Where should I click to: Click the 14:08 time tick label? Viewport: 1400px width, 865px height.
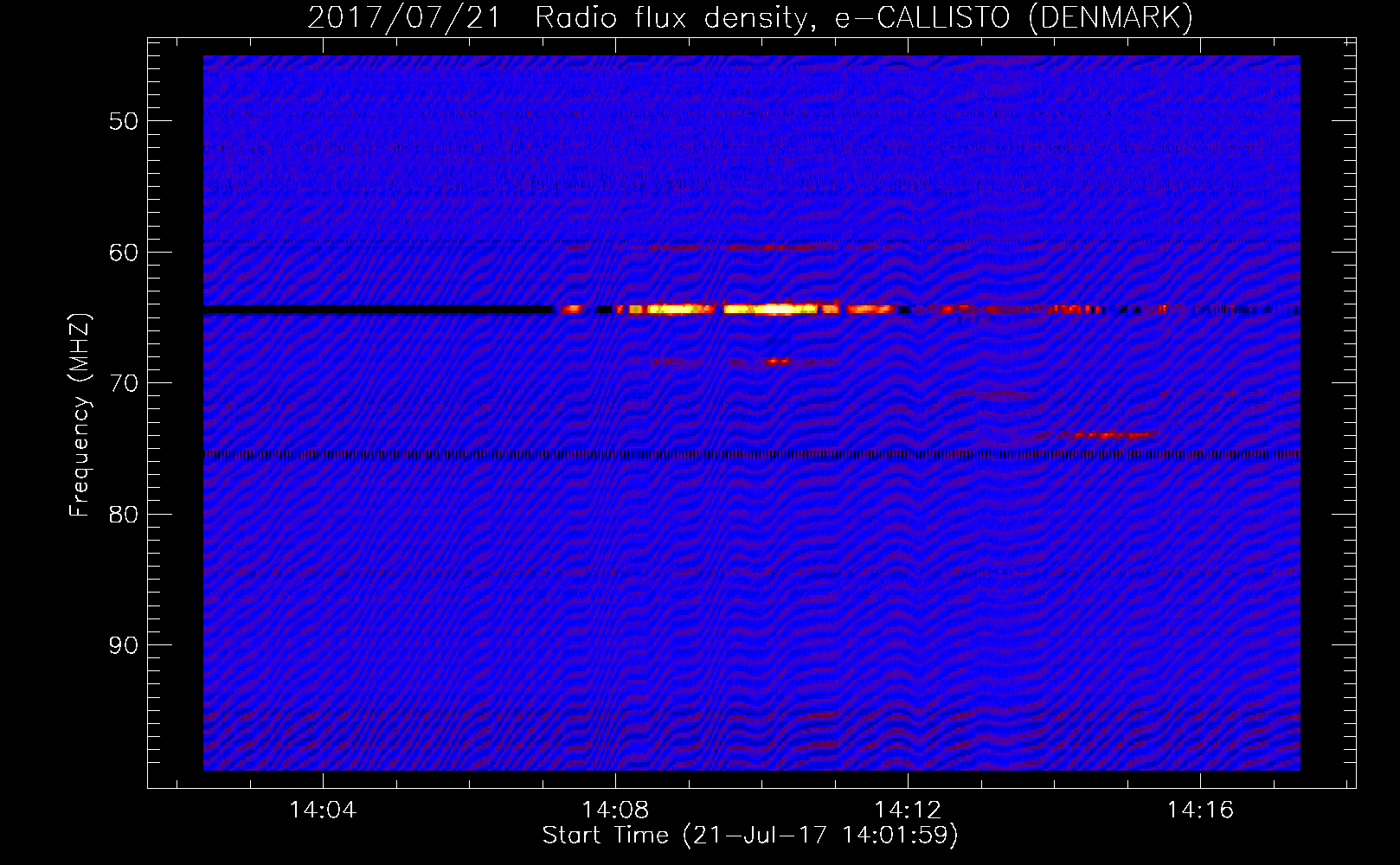coord(615,811)
